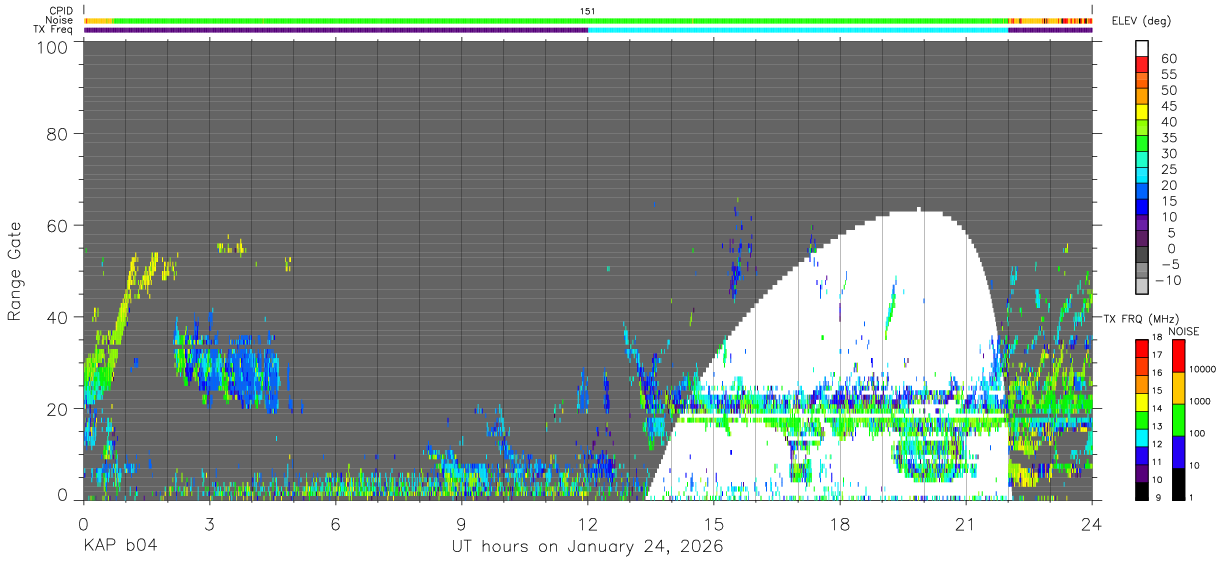
Task: Click the 'NOISE' legend title
Action: 1182,331
